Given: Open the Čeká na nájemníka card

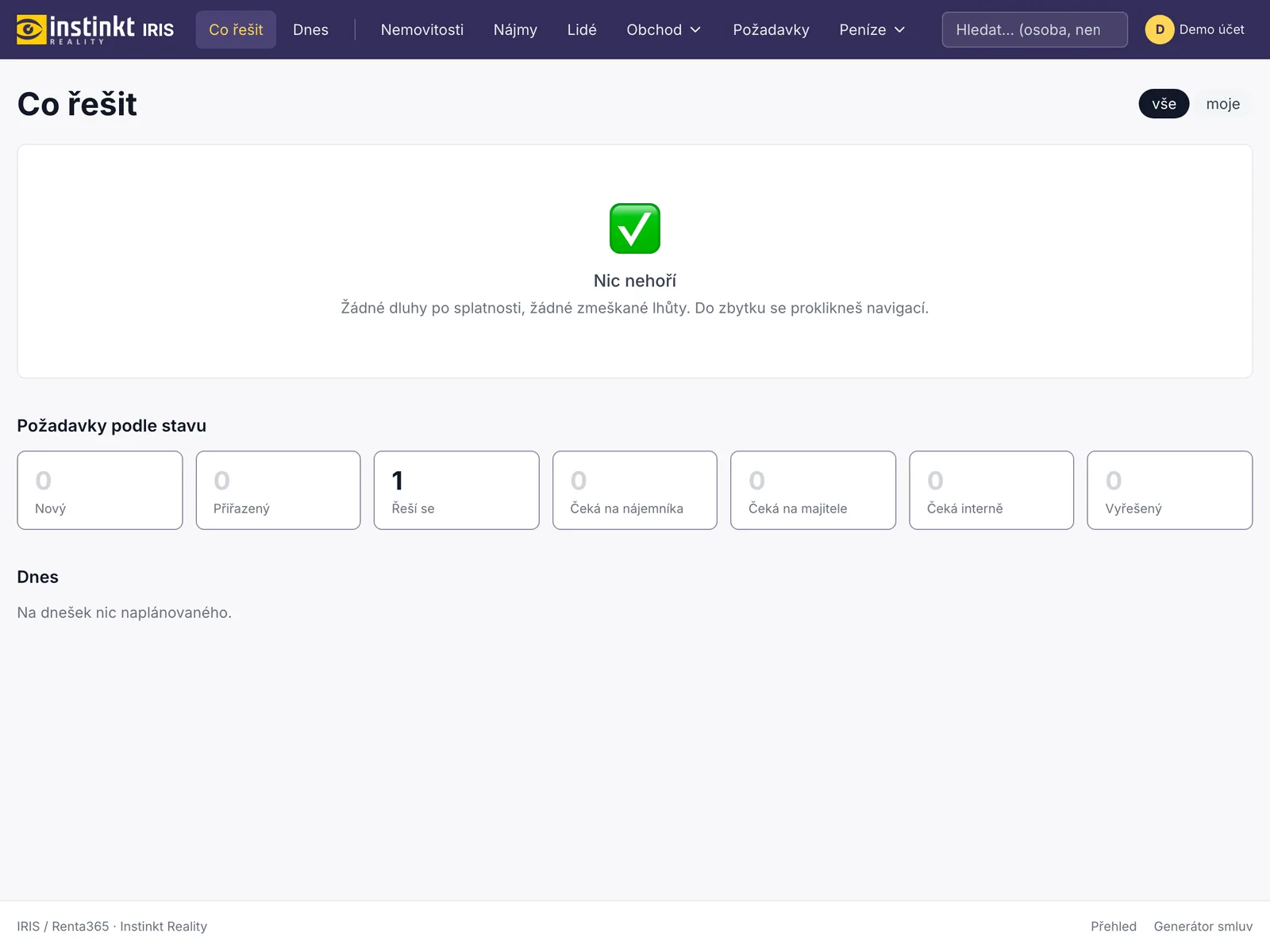Looking at the screenshot, I should pos(635,490).
